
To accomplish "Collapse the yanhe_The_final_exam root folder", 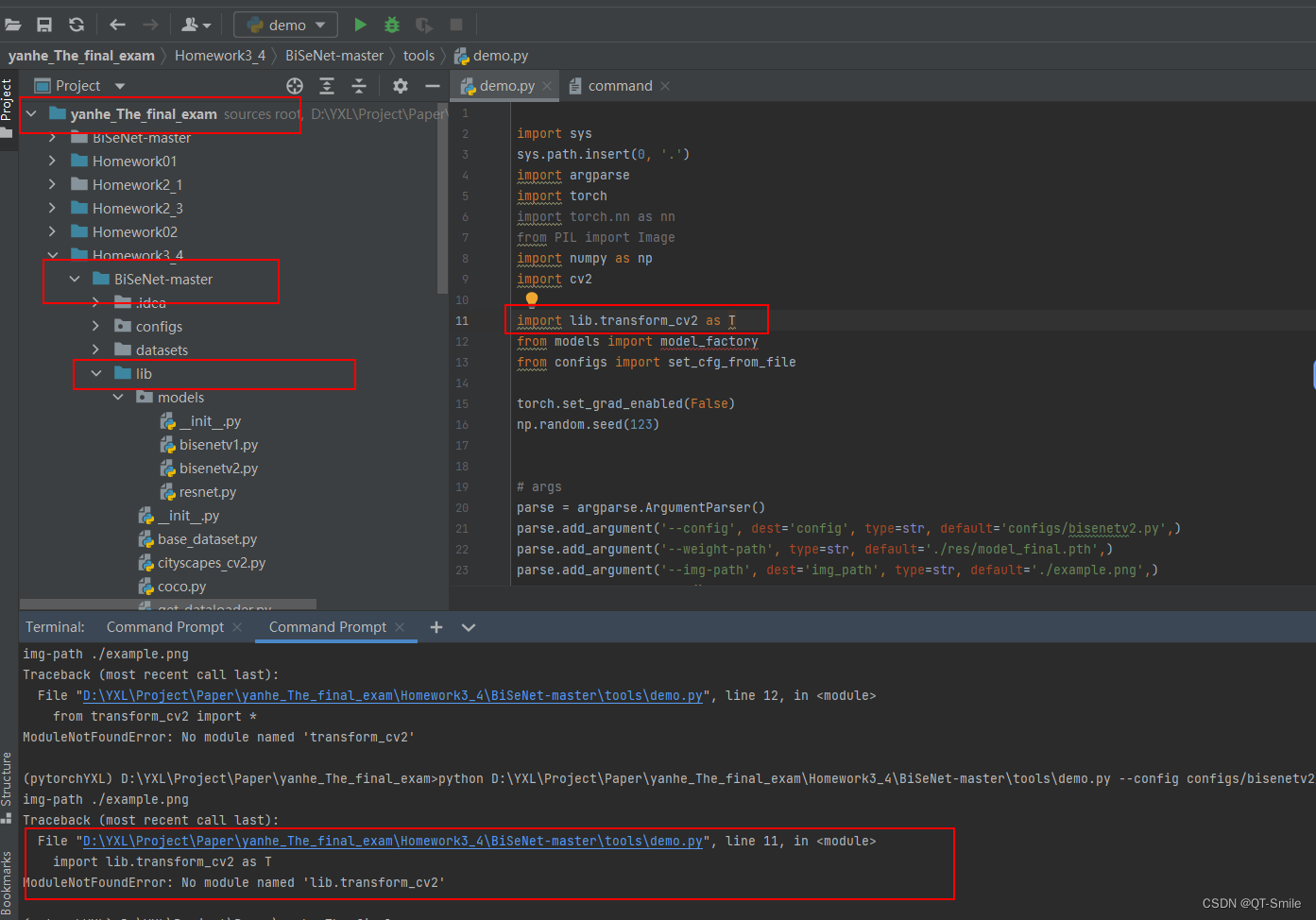I will pyautogui.click(x=31, y=113).
